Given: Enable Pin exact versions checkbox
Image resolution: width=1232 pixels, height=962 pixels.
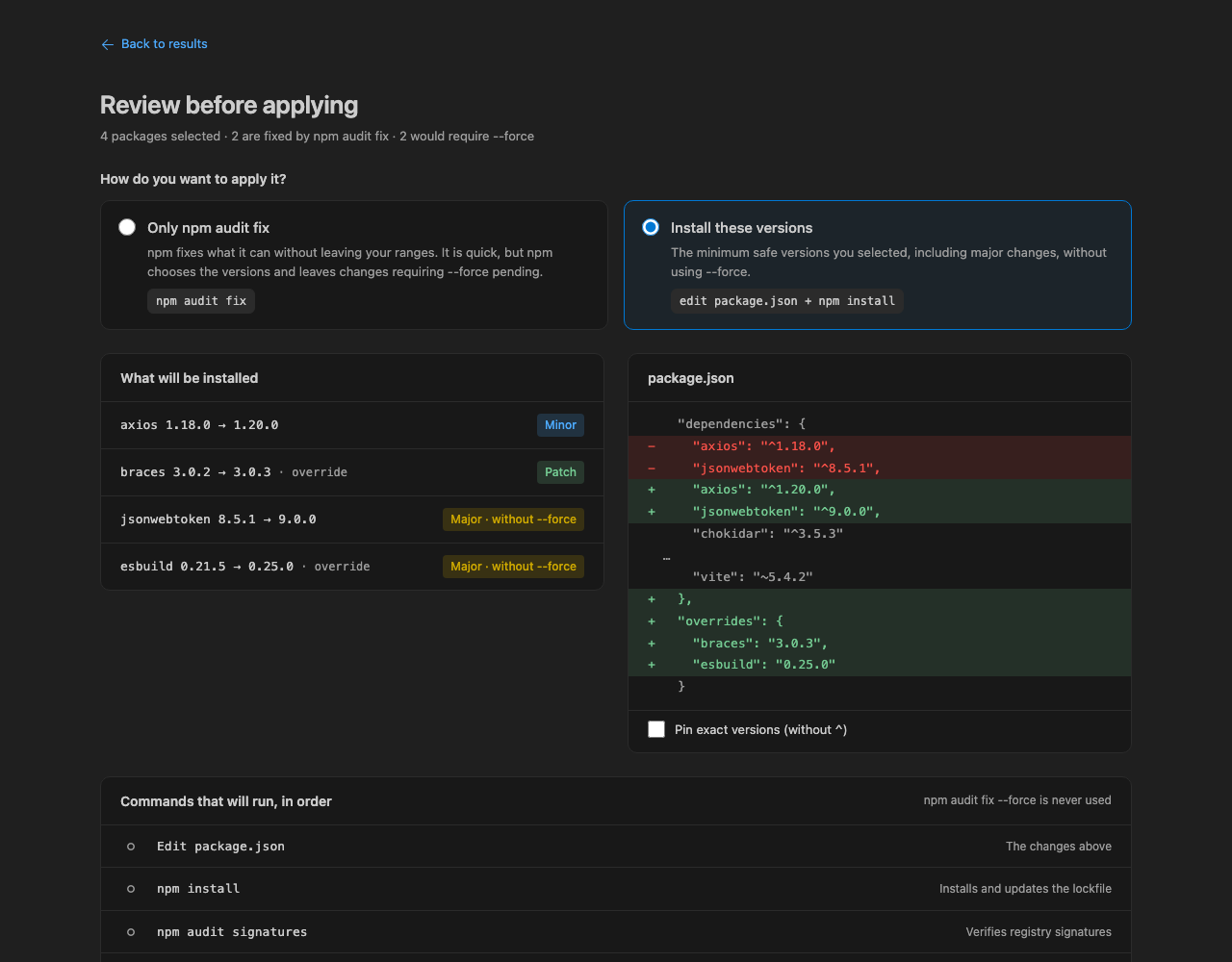Looking at the screenshot, I should click(656, 729).
